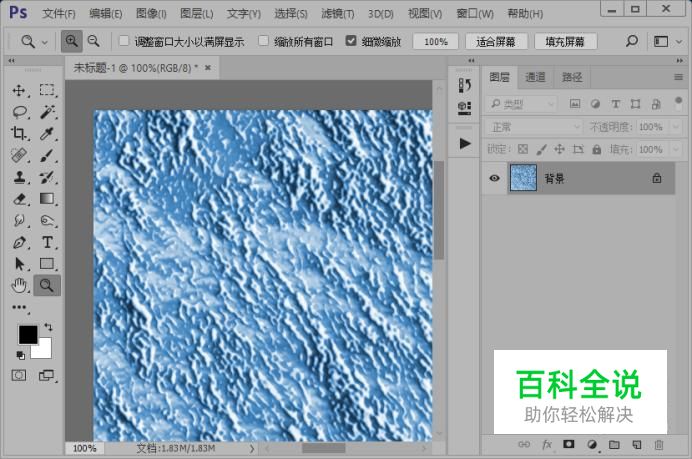Open the 滤镜(T) menu
Screen dimensions: 692x459
(338, 14)
